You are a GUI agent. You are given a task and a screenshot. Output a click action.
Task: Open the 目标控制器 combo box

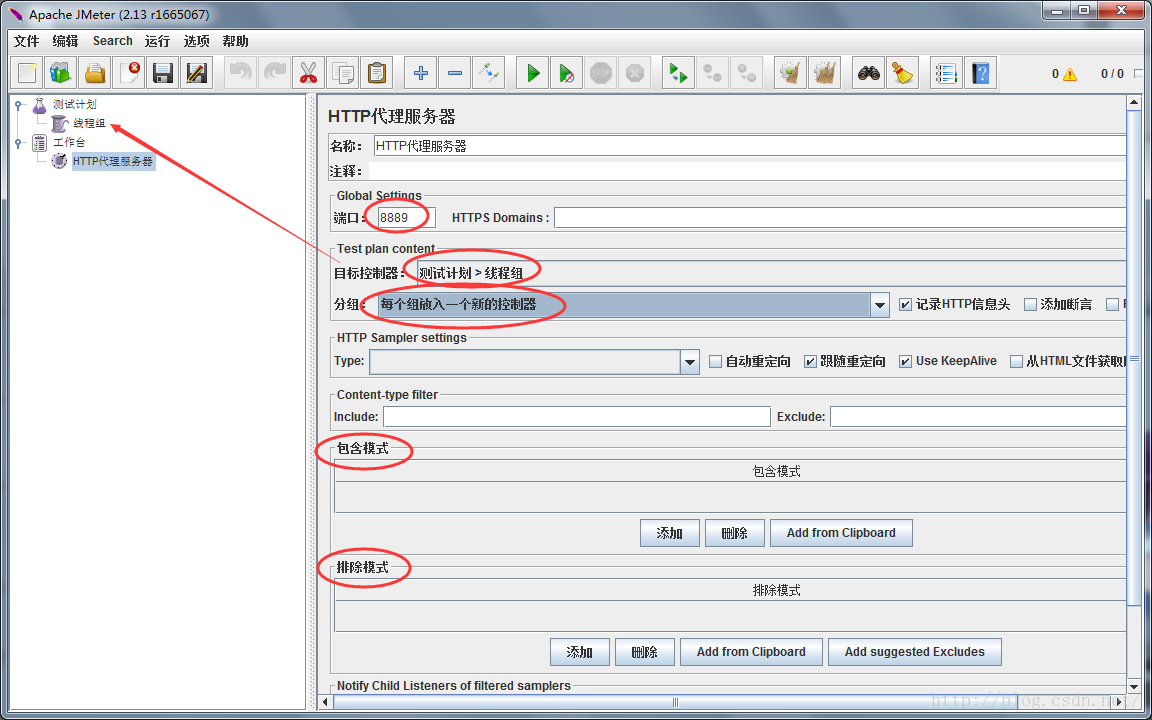pyautogui.click(x=771, y=273)
